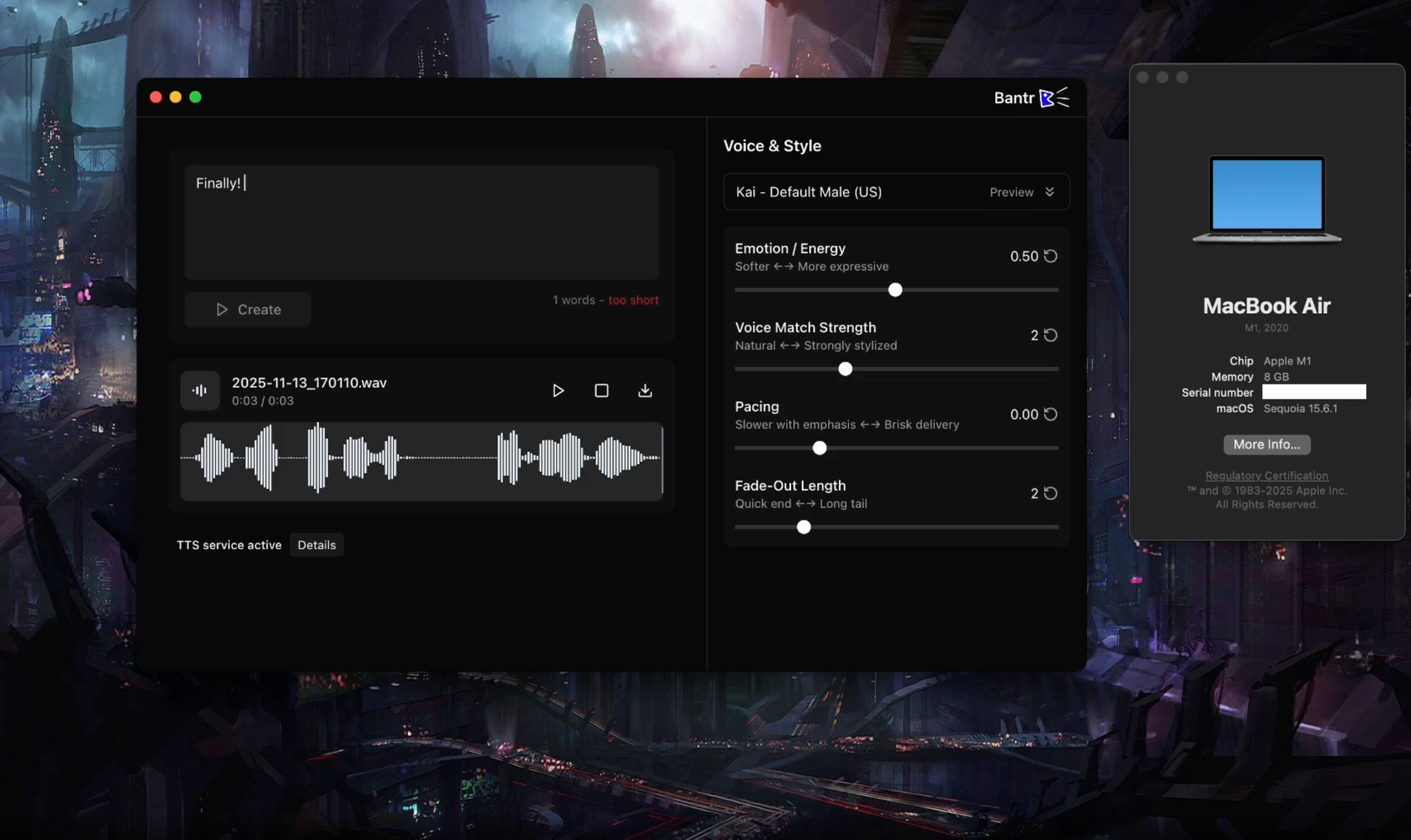
Task: Click the Pacing slider handle
Action: pos(819,448)
